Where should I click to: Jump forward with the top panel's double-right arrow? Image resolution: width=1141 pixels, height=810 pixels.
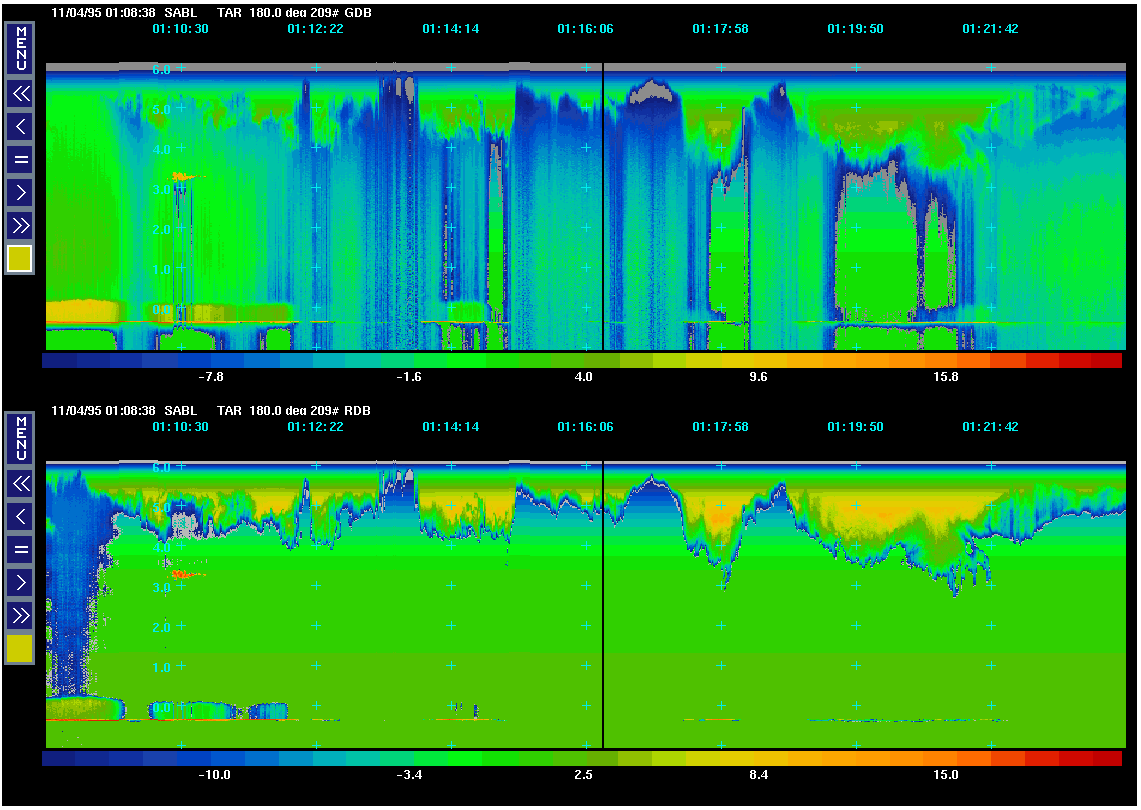[20, 225]
